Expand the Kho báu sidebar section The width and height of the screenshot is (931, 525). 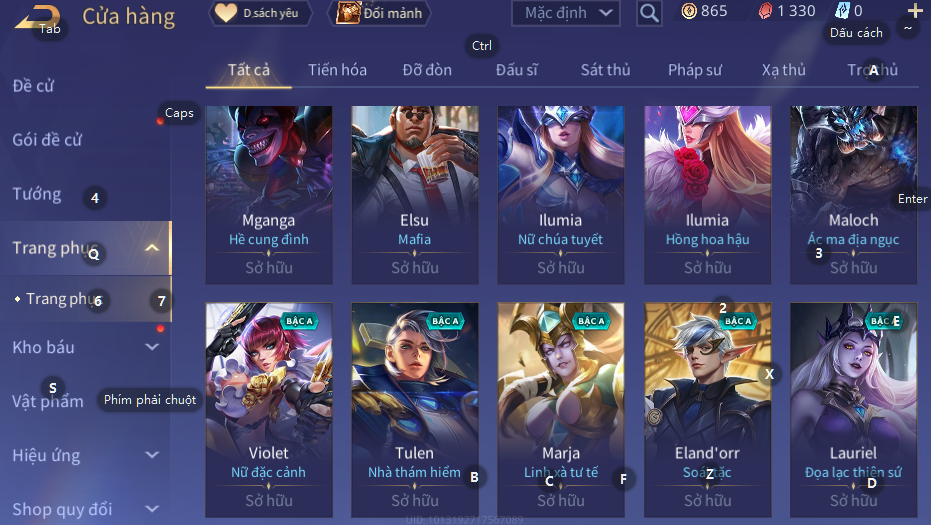[x=152, y=347]
